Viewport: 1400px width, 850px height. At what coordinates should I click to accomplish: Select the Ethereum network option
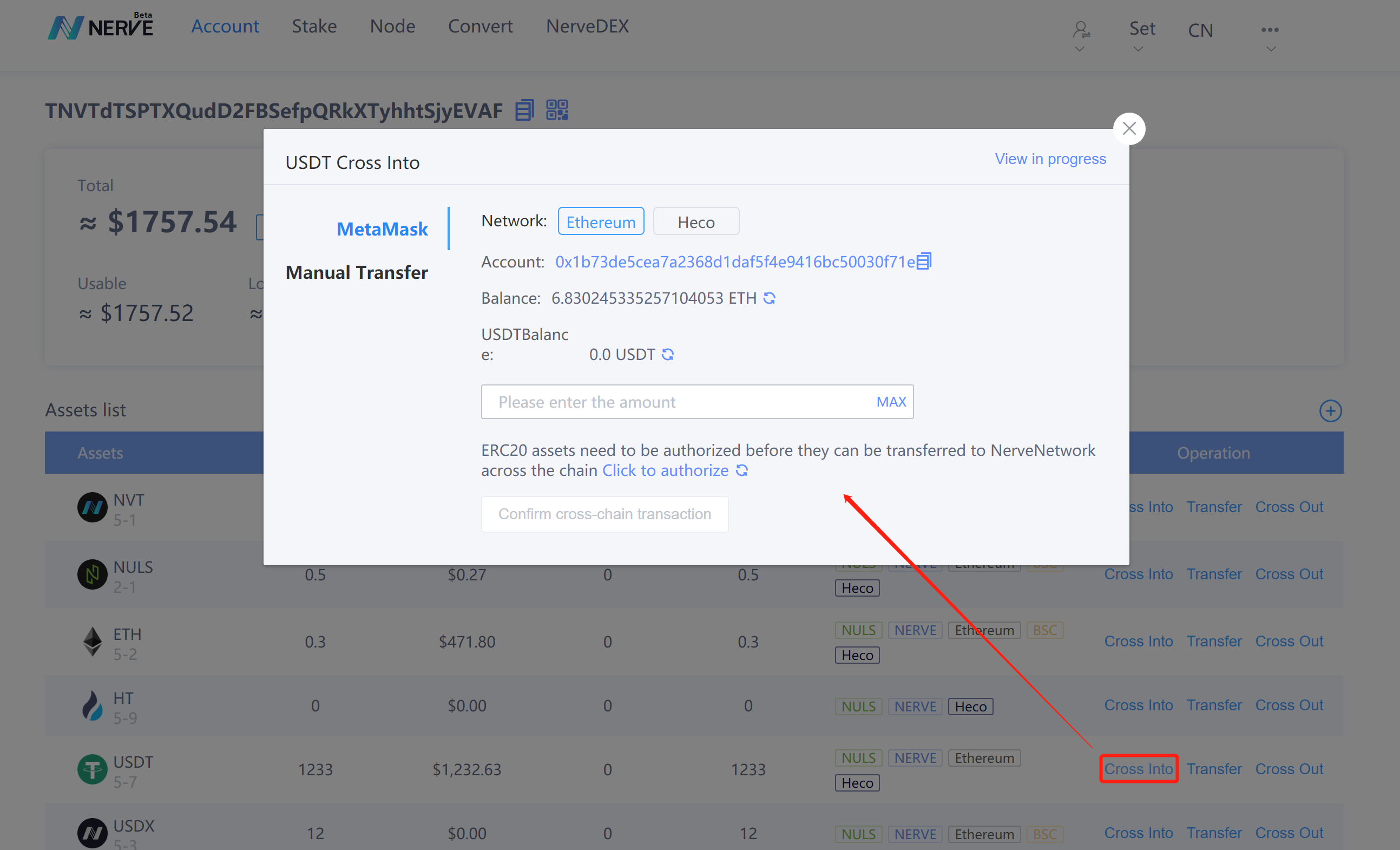pyautogui.click(x=601, y=222)
